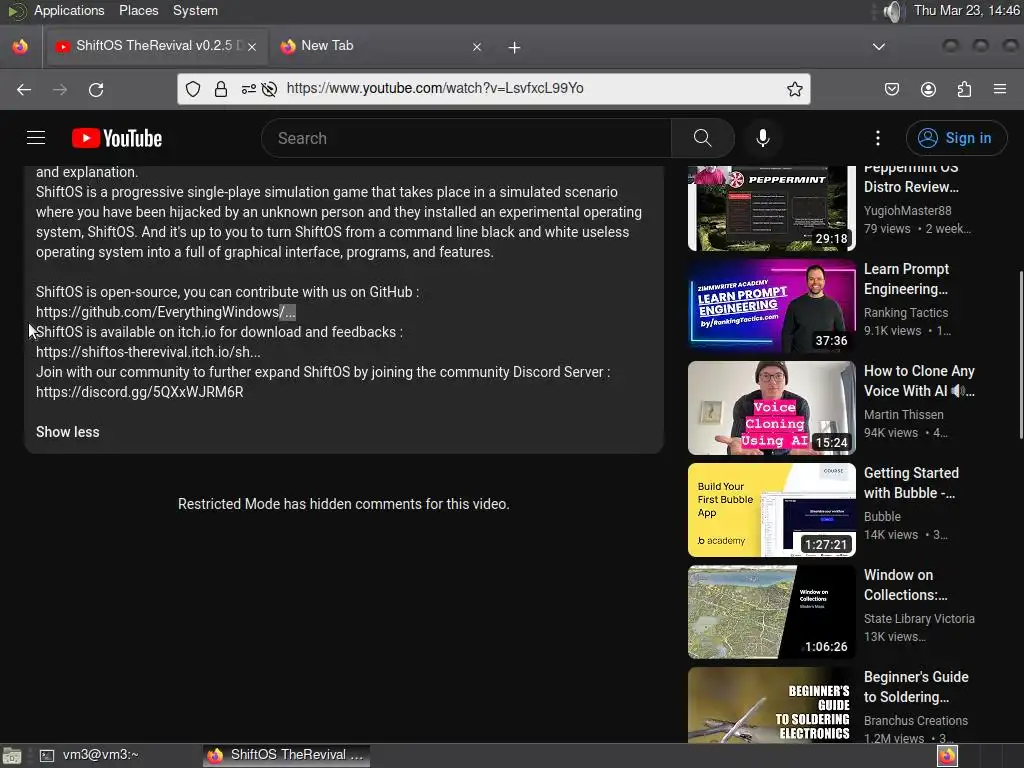Click the Martin Thissen channel name
This screenshot has width=1024, height=768.
(x=904, y=415)
